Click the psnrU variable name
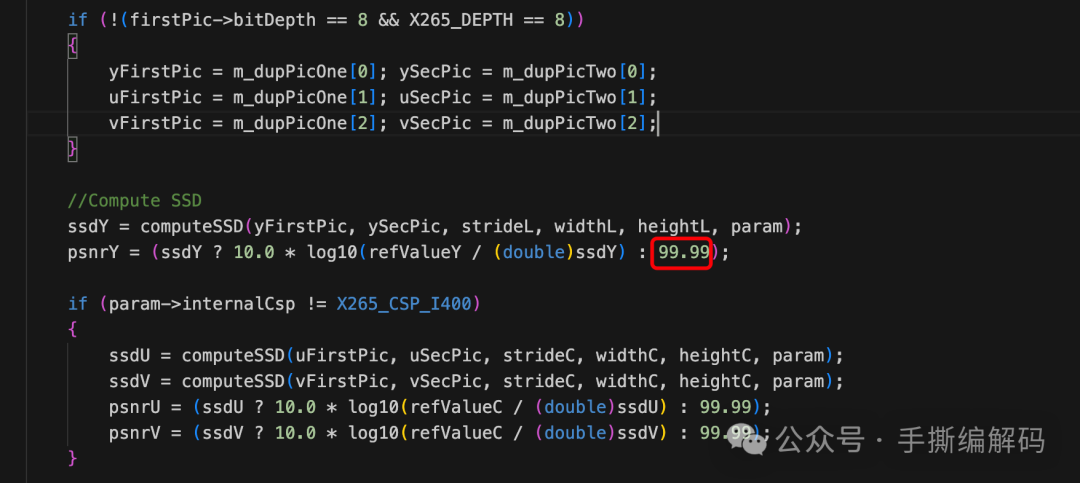Viewport: 1080px width, 483px height. coord(134,407)
